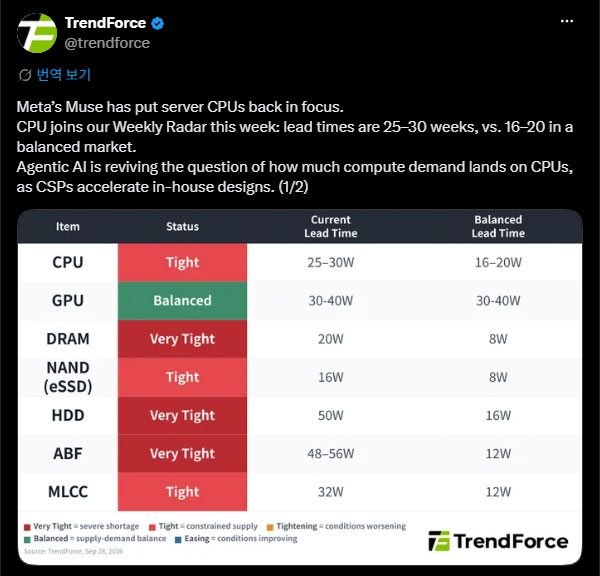
Task: Click the blue verified badge
Action: point(158,23)
